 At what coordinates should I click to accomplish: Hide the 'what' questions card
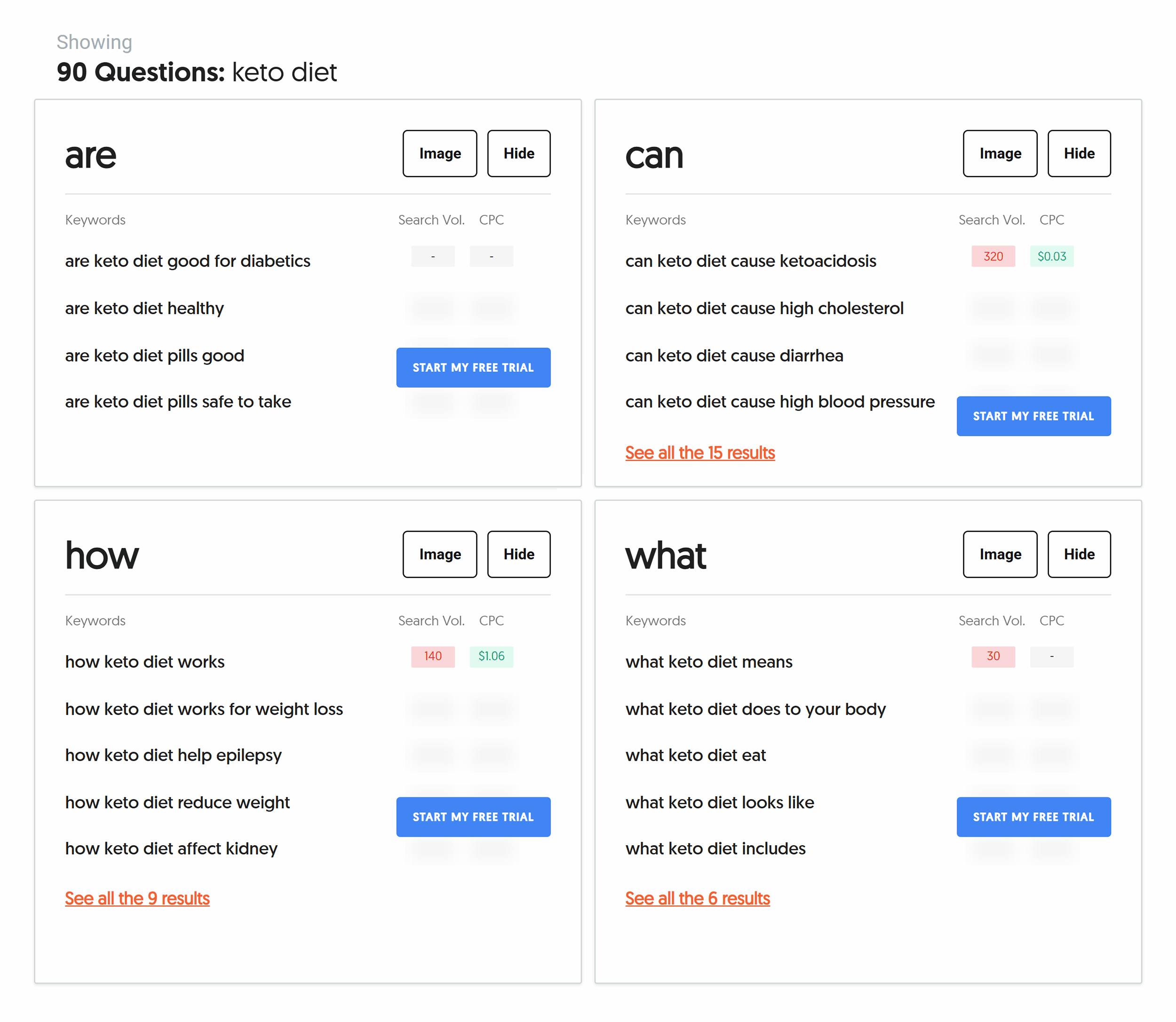(x=1079, y=555)
